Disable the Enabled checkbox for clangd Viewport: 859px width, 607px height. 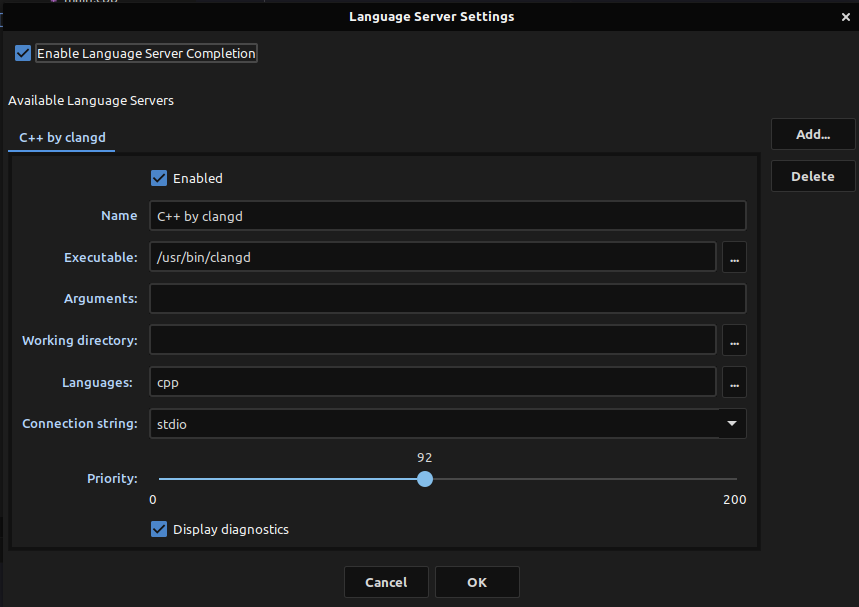tap(158, 177)
